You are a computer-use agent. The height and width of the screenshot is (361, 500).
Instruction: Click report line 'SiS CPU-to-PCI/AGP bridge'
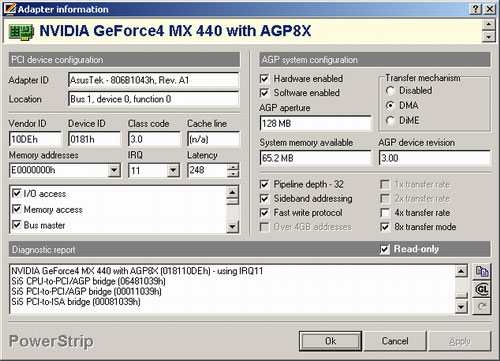coord(88,281)
